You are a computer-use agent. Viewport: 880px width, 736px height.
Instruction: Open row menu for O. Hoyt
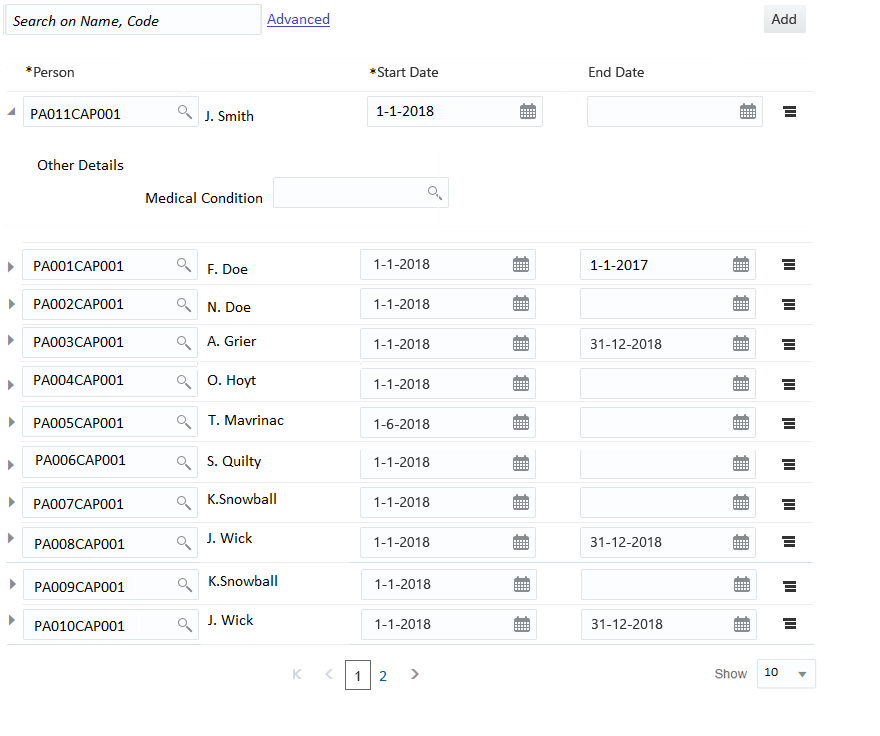click(x=789, y=385)
